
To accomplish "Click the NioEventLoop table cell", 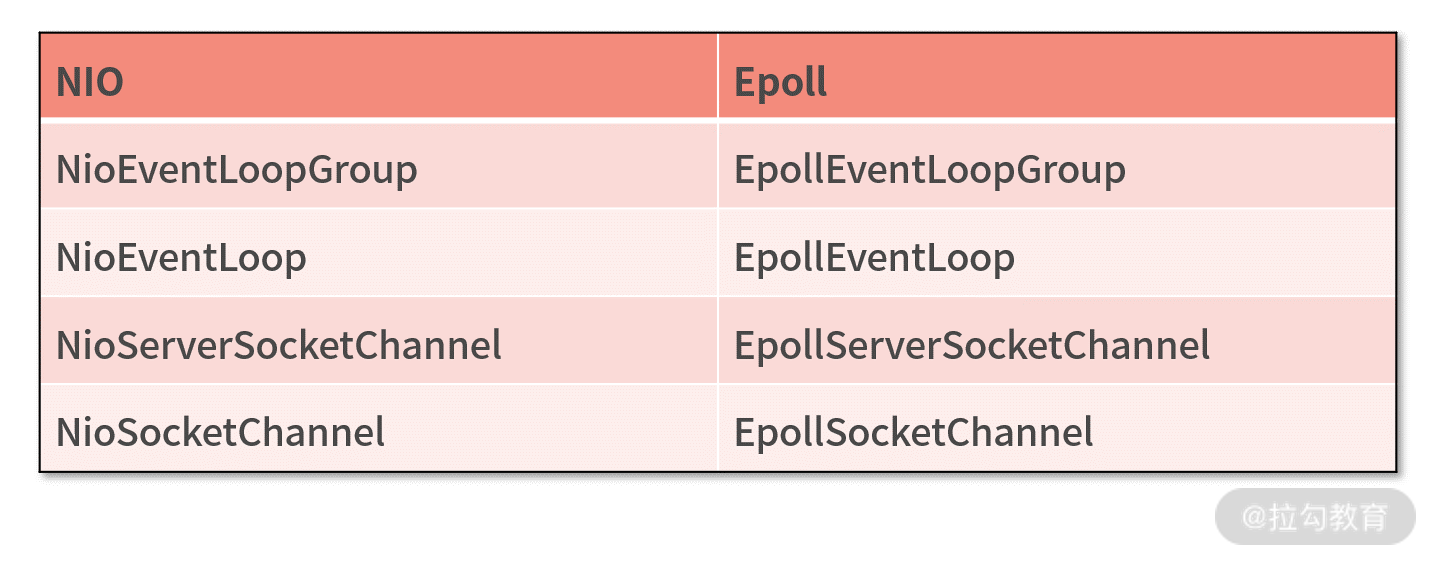I will pyautogui.click(x=181, y=258).
